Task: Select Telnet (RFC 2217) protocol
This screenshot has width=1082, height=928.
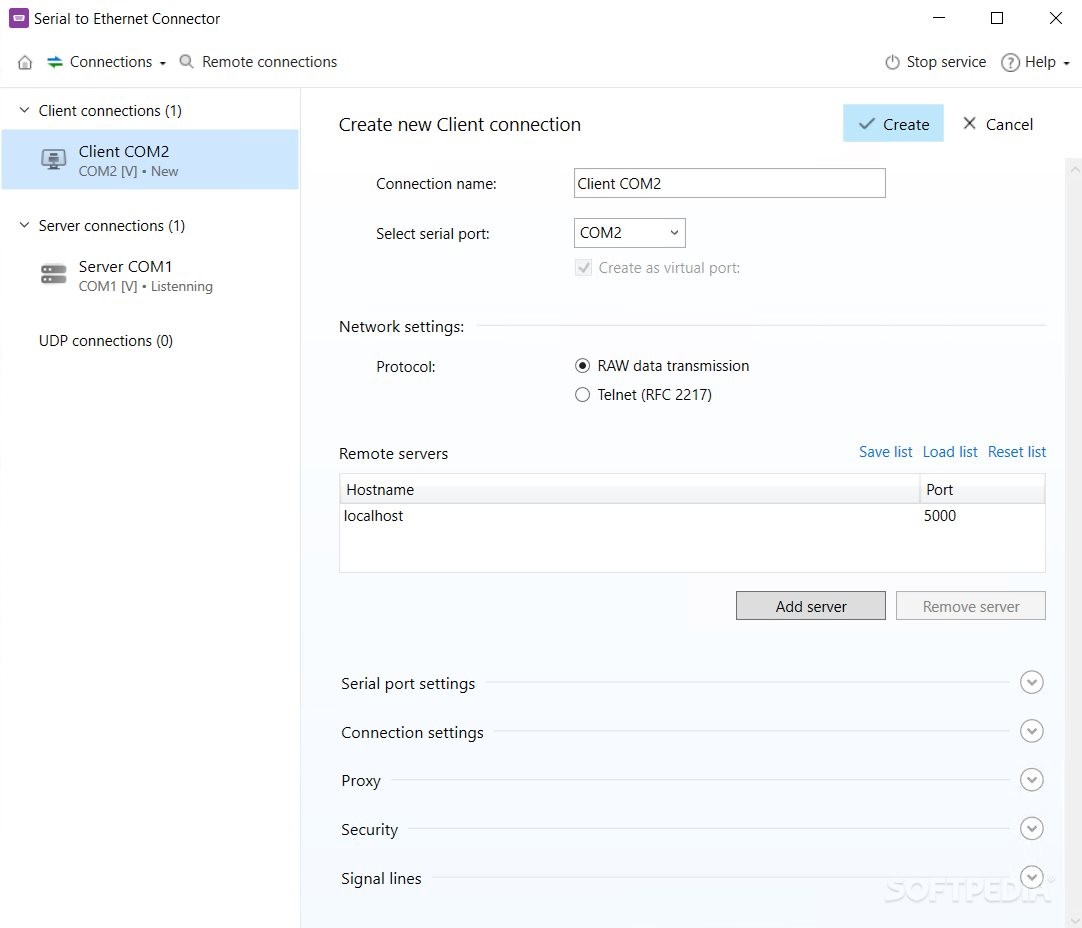Action: [x=582, y=395]
